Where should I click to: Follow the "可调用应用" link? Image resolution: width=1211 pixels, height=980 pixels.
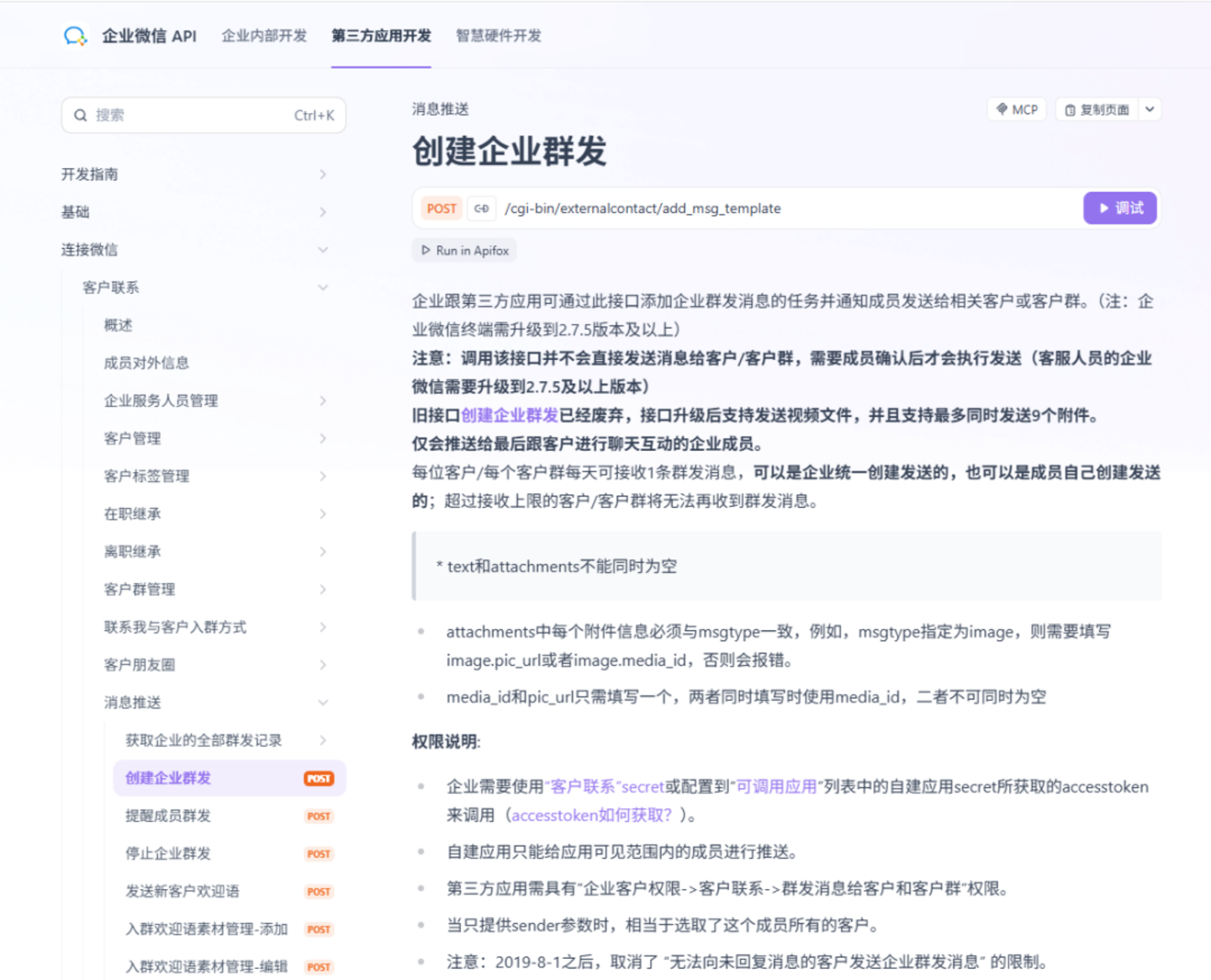click(776, 787)
